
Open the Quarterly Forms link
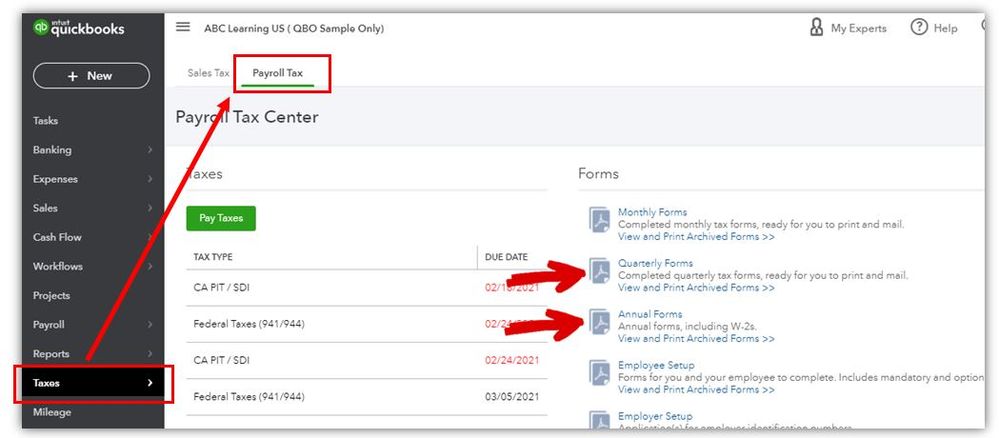point(656,263)
